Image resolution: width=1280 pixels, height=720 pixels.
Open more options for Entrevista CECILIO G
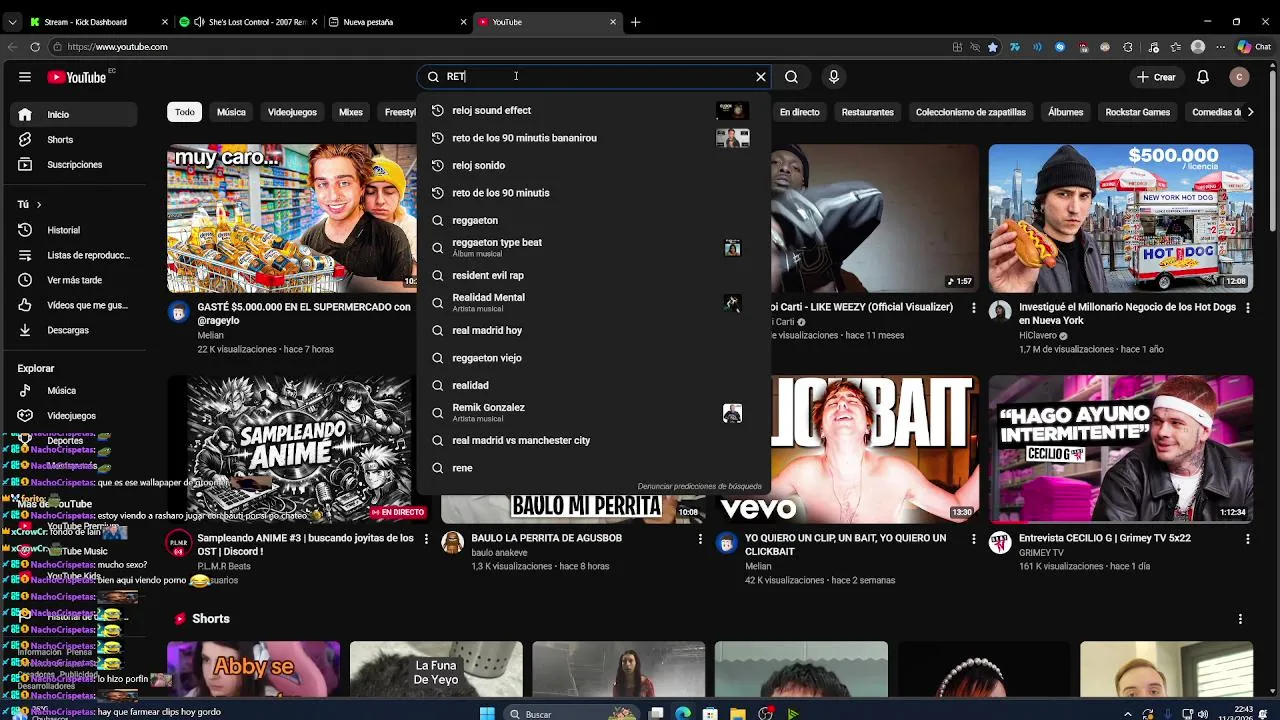pyautogui.click(x=1248, y=539)
